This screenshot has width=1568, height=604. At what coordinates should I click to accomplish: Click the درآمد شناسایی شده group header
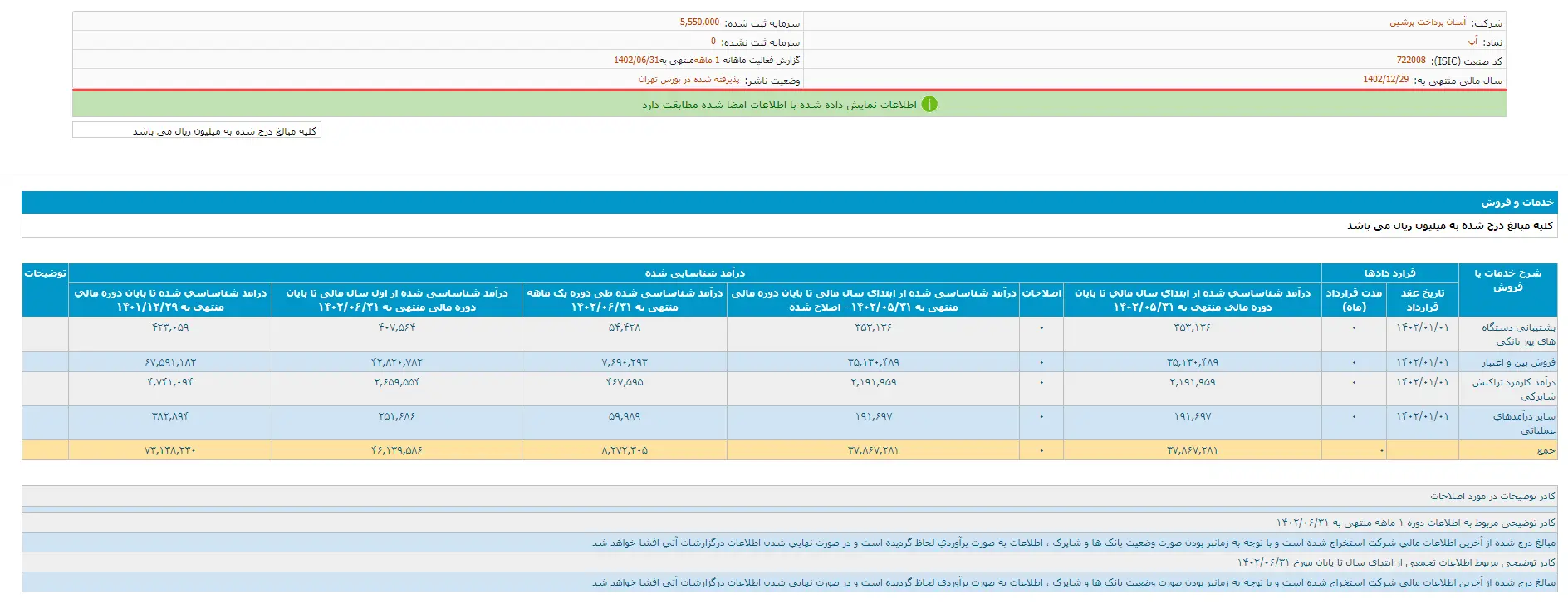694,273
